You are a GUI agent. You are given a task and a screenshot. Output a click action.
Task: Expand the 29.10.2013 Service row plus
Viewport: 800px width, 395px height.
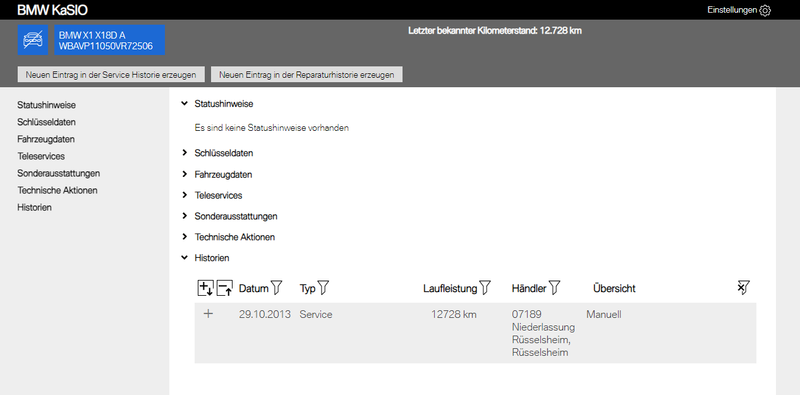click(x=208, y=314)
